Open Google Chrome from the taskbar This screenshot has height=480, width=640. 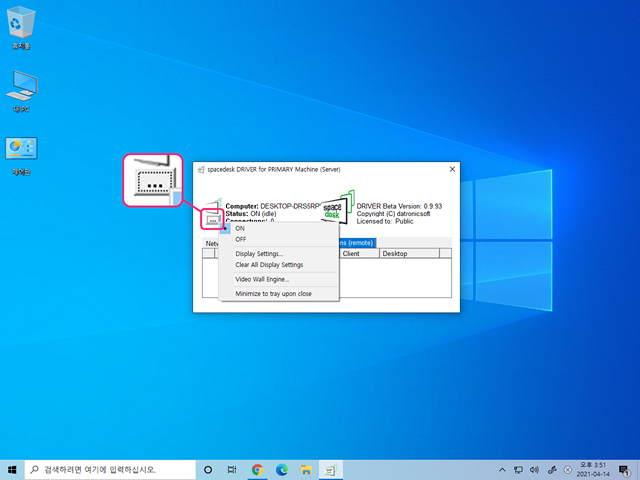tap(257, 469)
